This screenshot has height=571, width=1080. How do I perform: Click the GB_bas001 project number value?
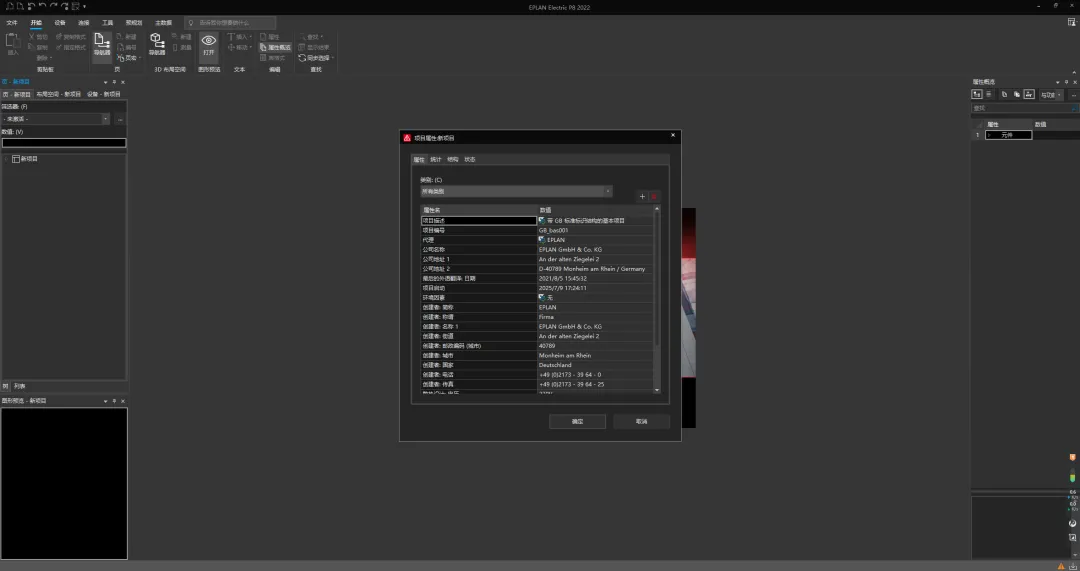pos(554,231)
